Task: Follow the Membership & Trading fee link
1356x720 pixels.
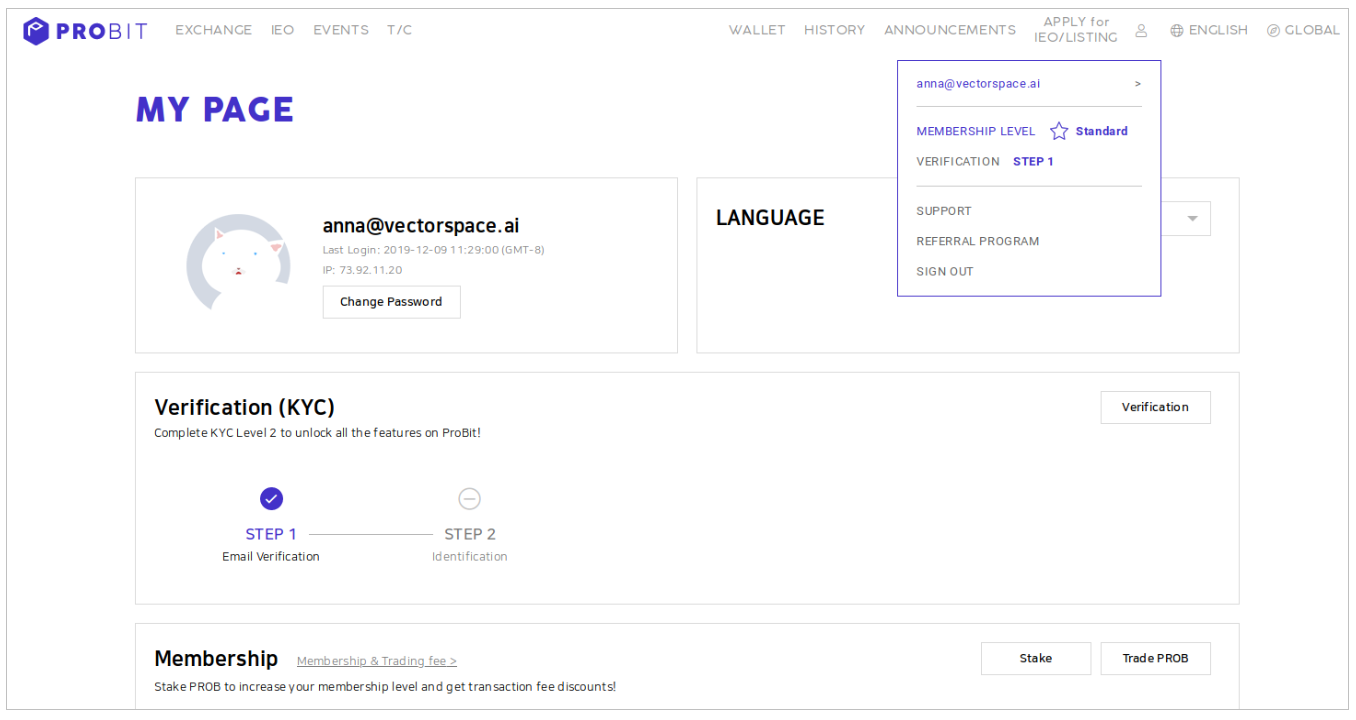Action: pos(377,661)
